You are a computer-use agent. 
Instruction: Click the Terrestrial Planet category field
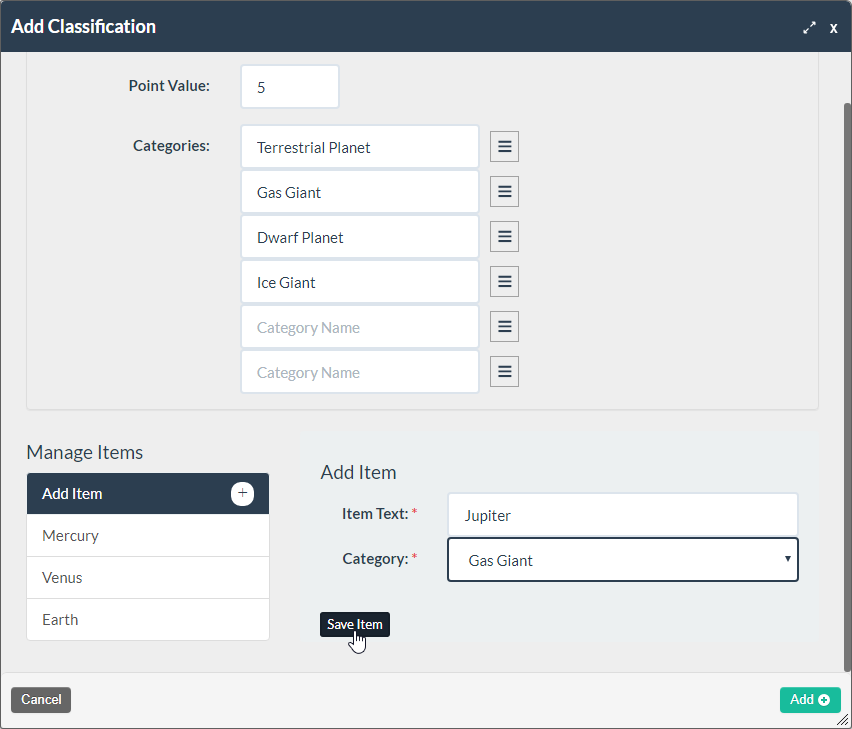pyautogui.click(x=360, y=147)
